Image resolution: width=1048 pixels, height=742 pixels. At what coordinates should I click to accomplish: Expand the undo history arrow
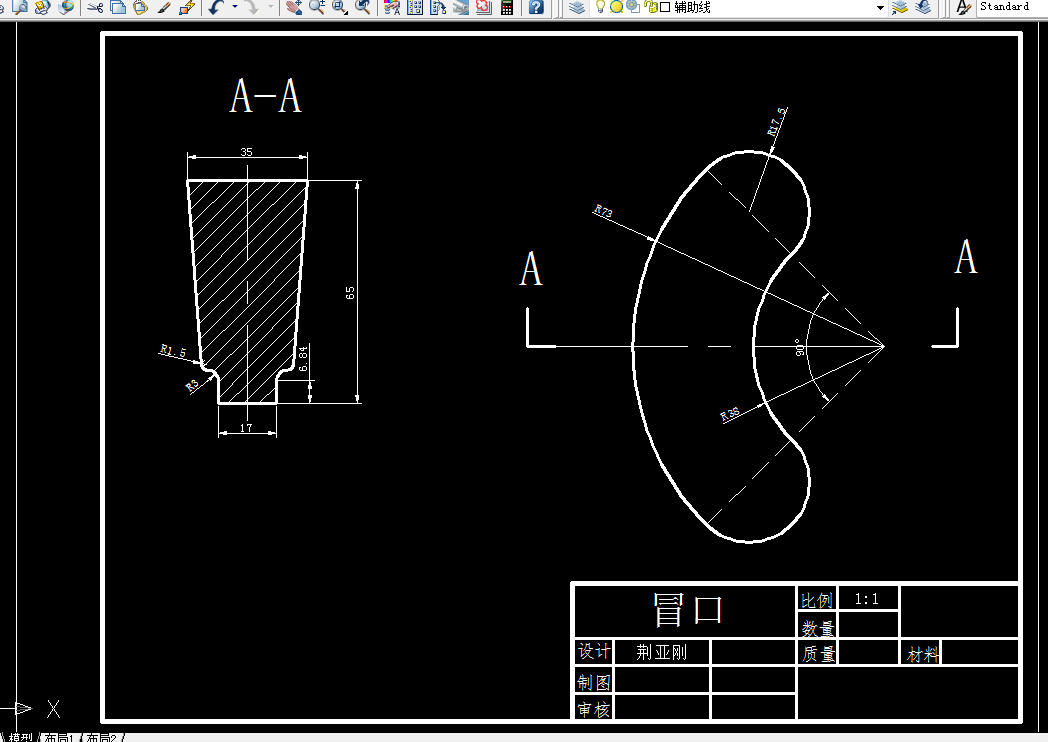[x=235, y=7]
